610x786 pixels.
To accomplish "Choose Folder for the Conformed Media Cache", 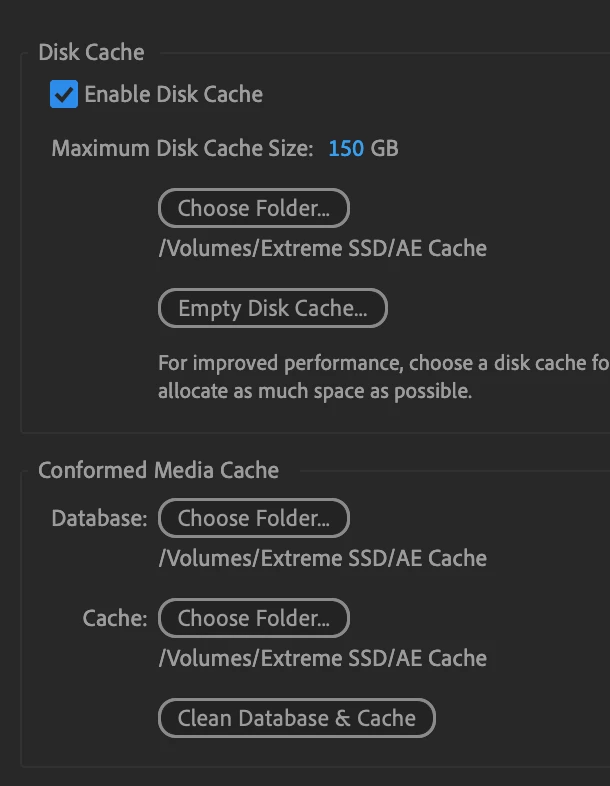I will coord(253,619).
